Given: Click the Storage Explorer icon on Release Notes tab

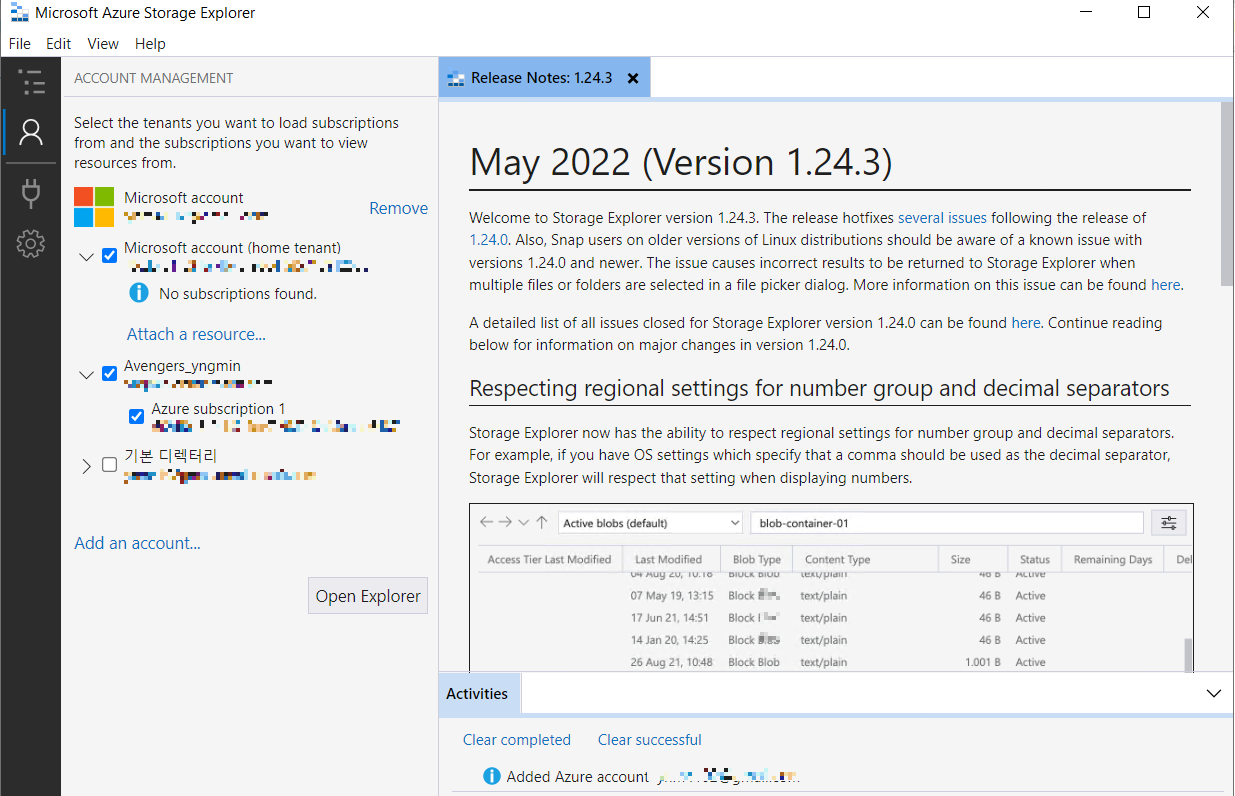Looking at the screenshot, I should pos(456,78).
